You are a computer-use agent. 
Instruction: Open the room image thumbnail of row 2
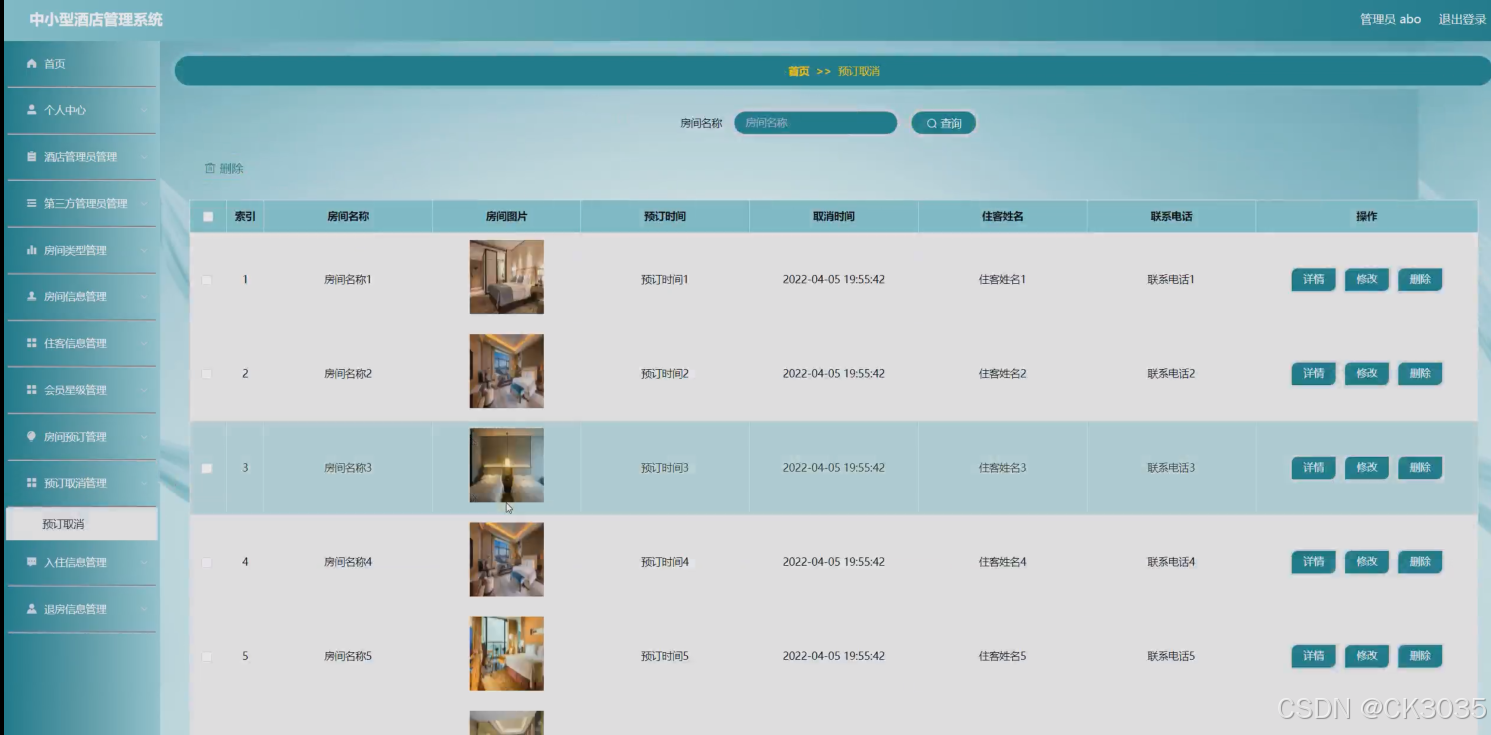click(x=507, y=371)
